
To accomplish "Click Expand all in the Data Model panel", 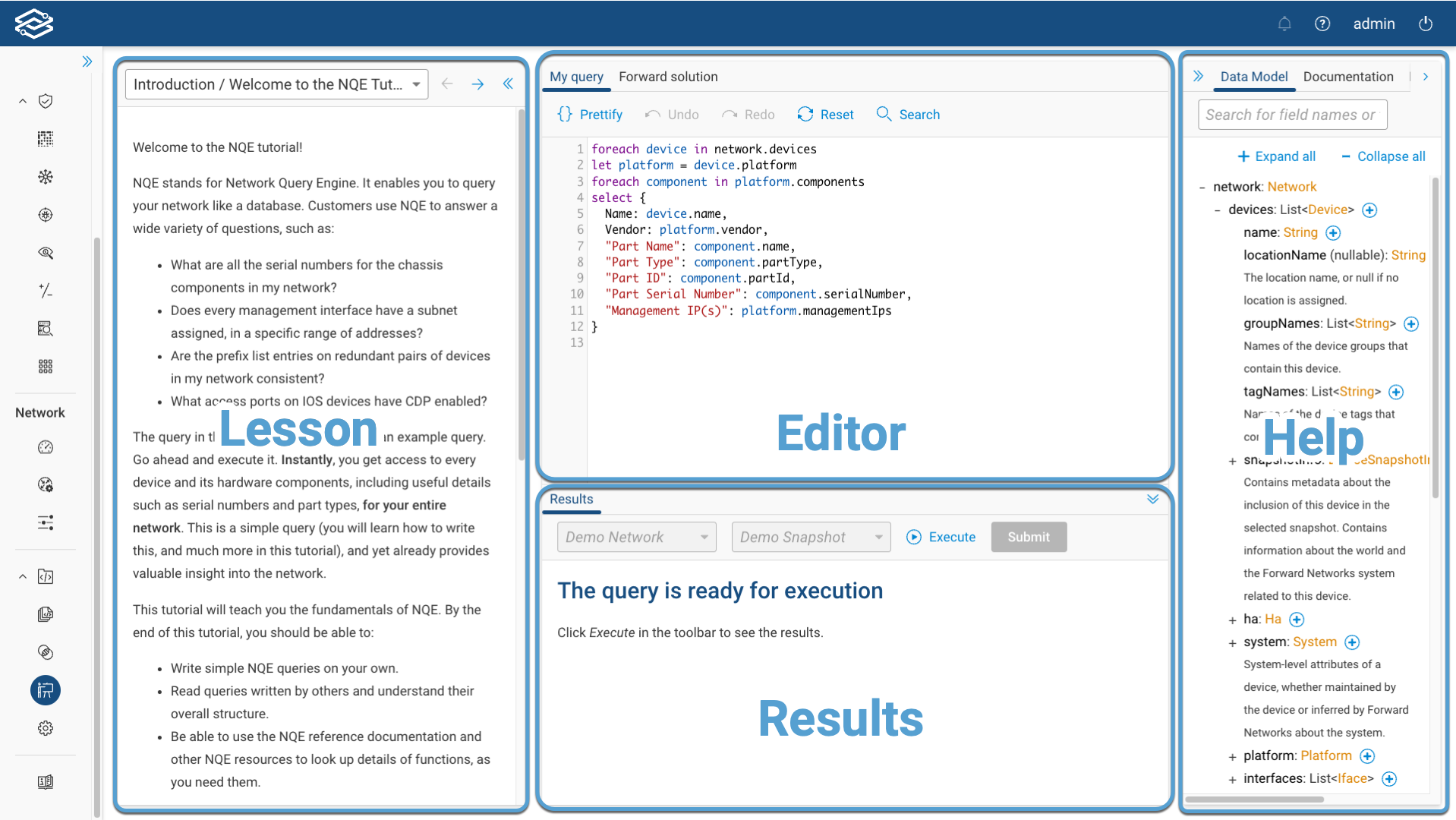I will pos(1276,156).
